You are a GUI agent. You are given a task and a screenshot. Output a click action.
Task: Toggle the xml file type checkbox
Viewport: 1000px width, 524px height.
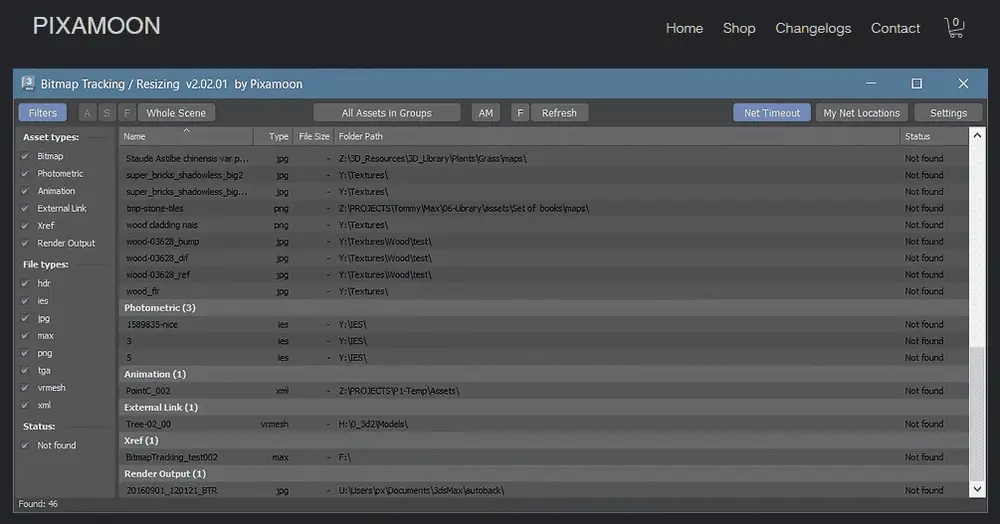[25, 405]
